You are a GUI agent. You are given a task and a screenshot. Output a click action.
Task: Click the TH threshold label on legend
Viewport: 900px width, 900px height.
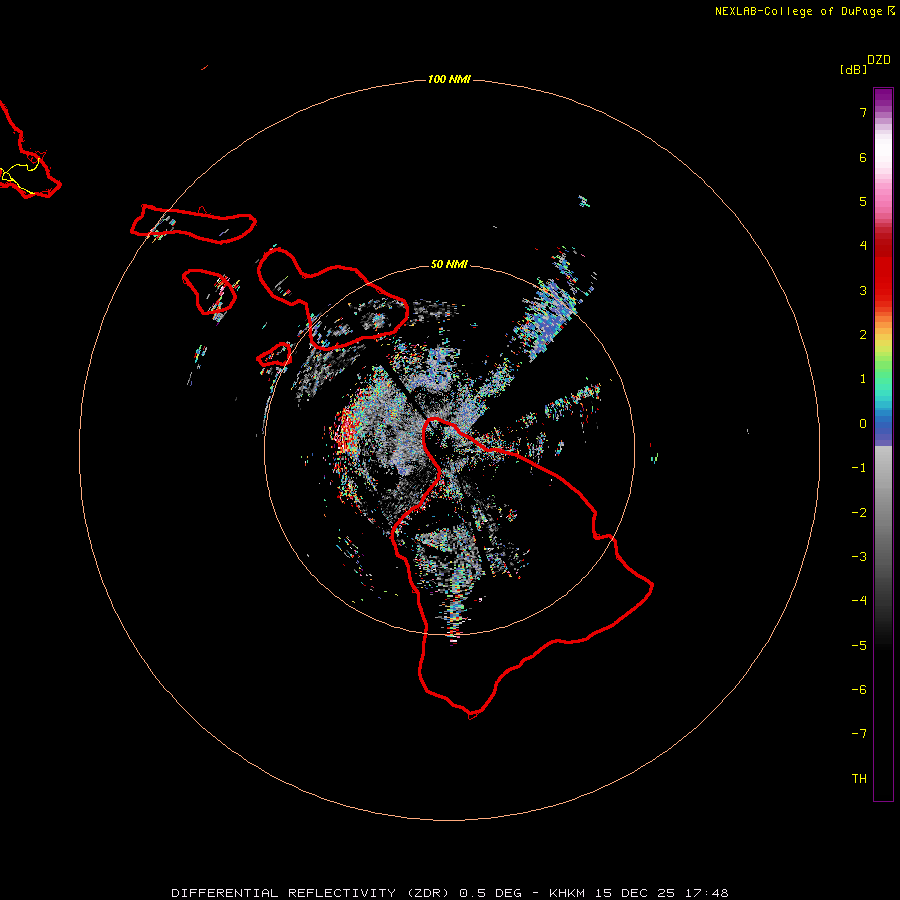click(x=859, y=779)
